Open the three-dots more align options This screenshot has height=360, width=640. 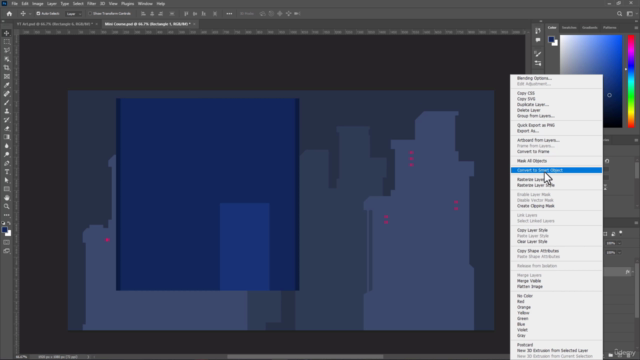[x=229, y=13]
